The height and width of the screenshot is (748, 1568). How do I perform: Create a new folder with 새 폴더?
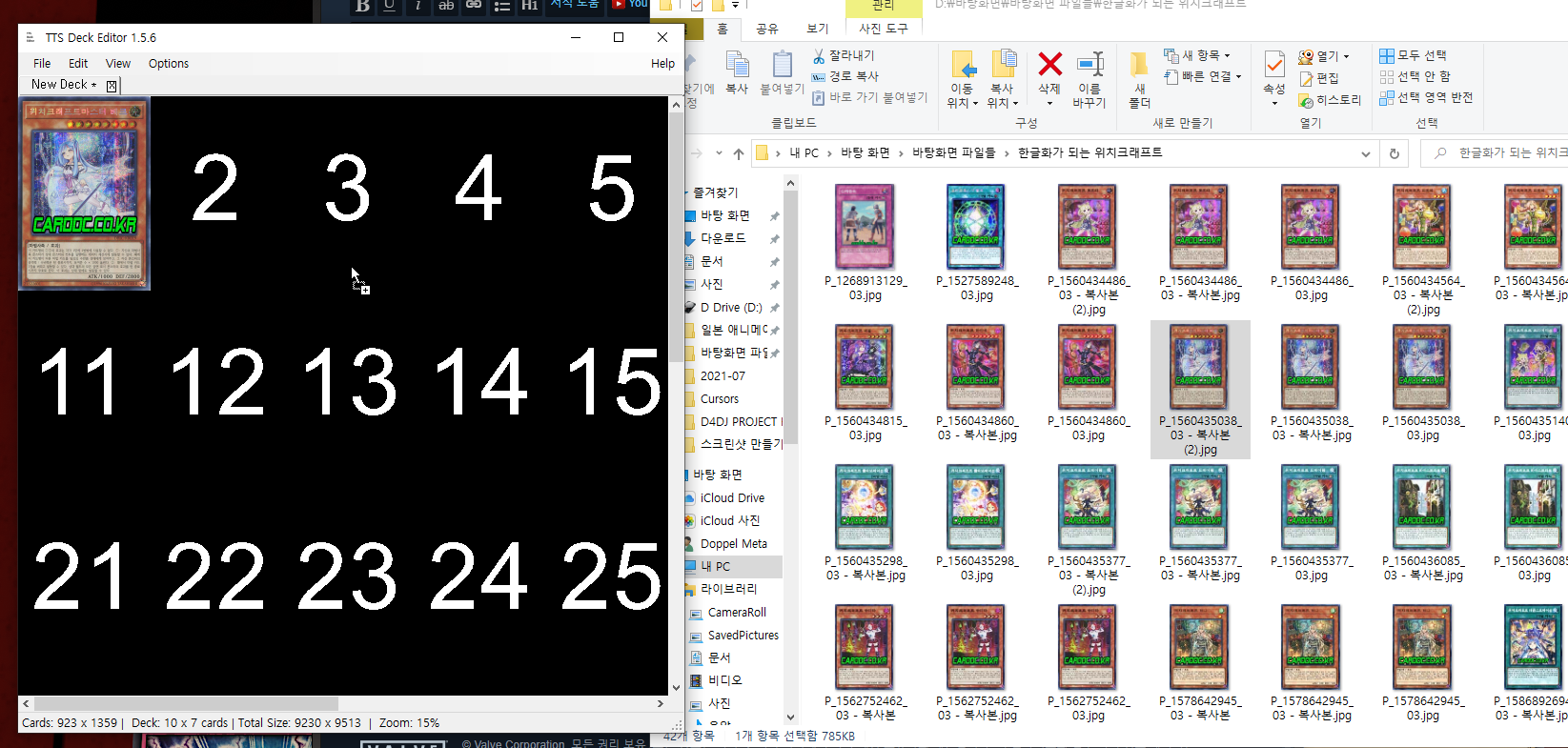point(1139,80)
